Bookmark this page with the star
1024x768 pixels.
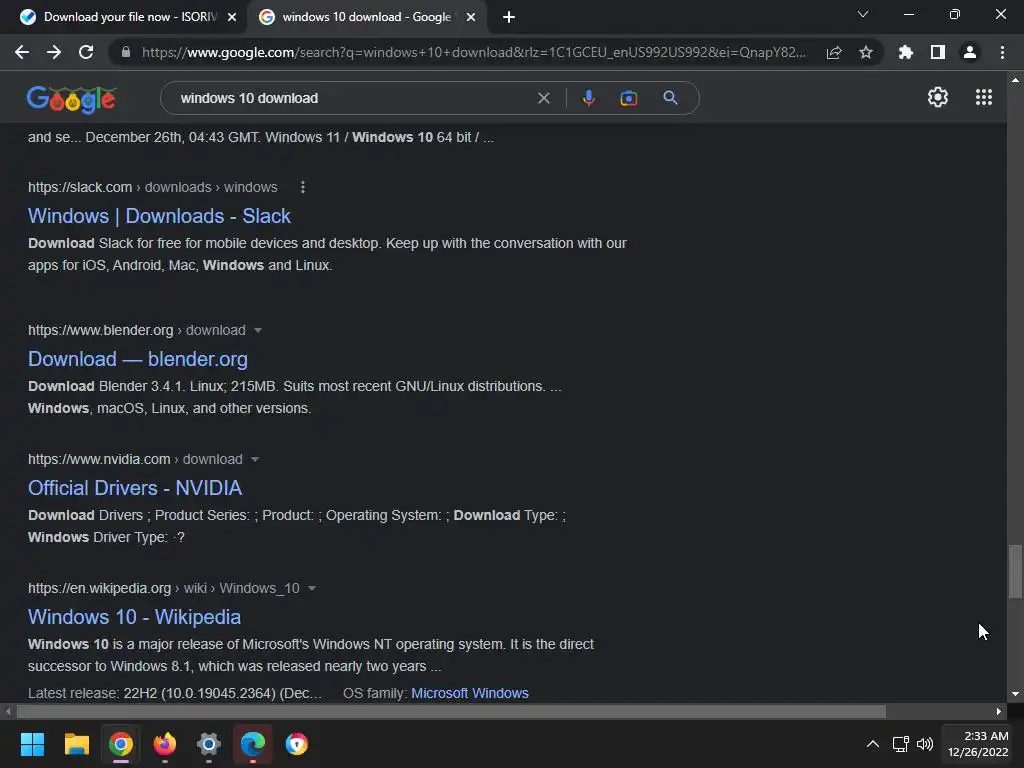click(866, 52)
